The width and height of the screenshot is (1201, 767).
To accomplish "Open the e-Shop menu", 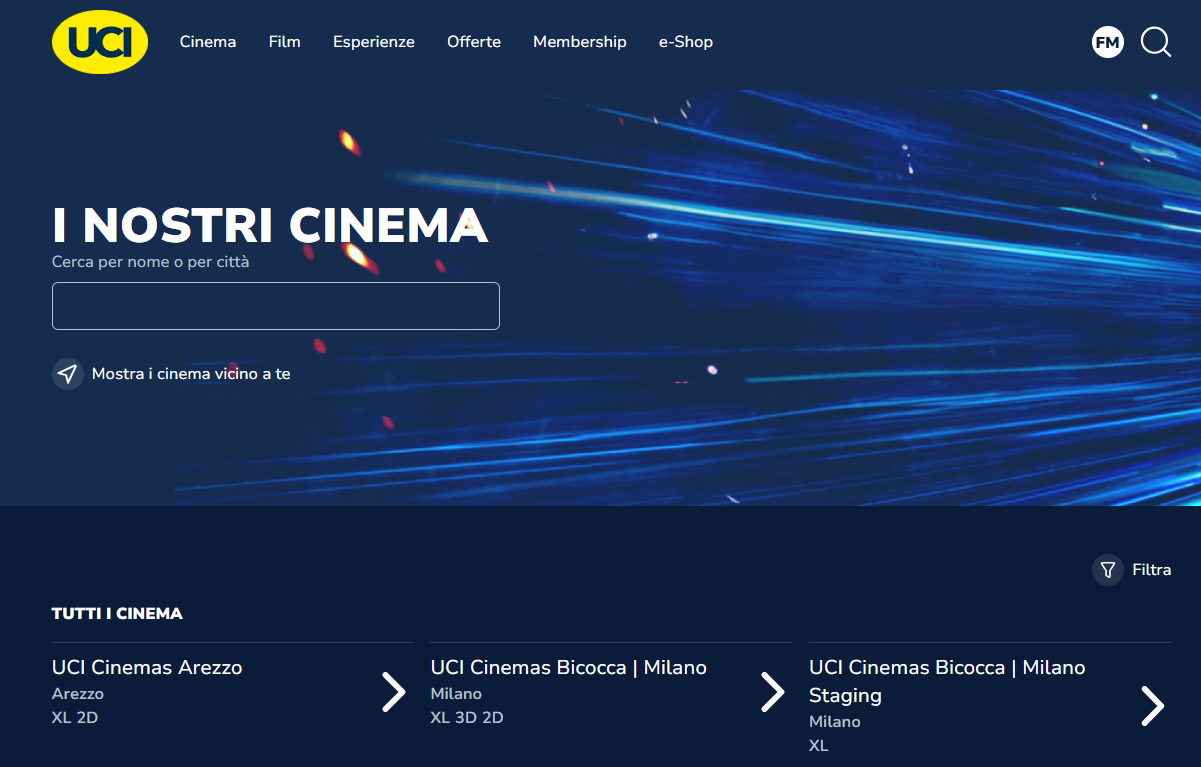I will pos(686,42).
